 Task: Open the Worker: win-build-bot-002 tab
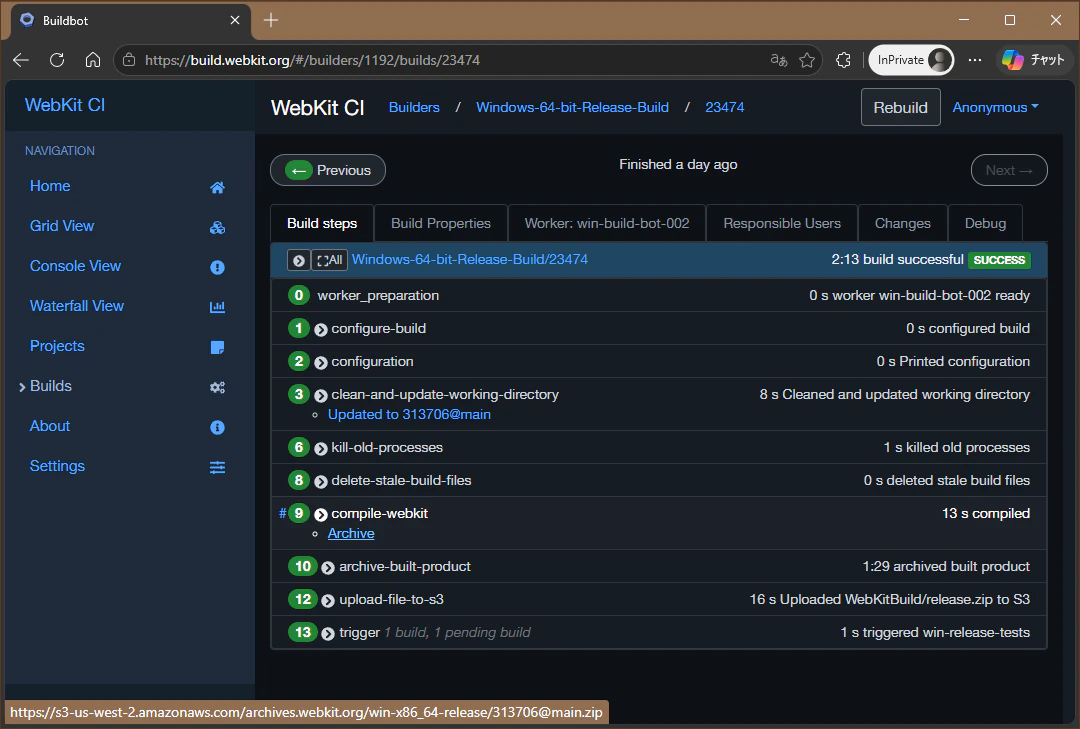[607, 223]
